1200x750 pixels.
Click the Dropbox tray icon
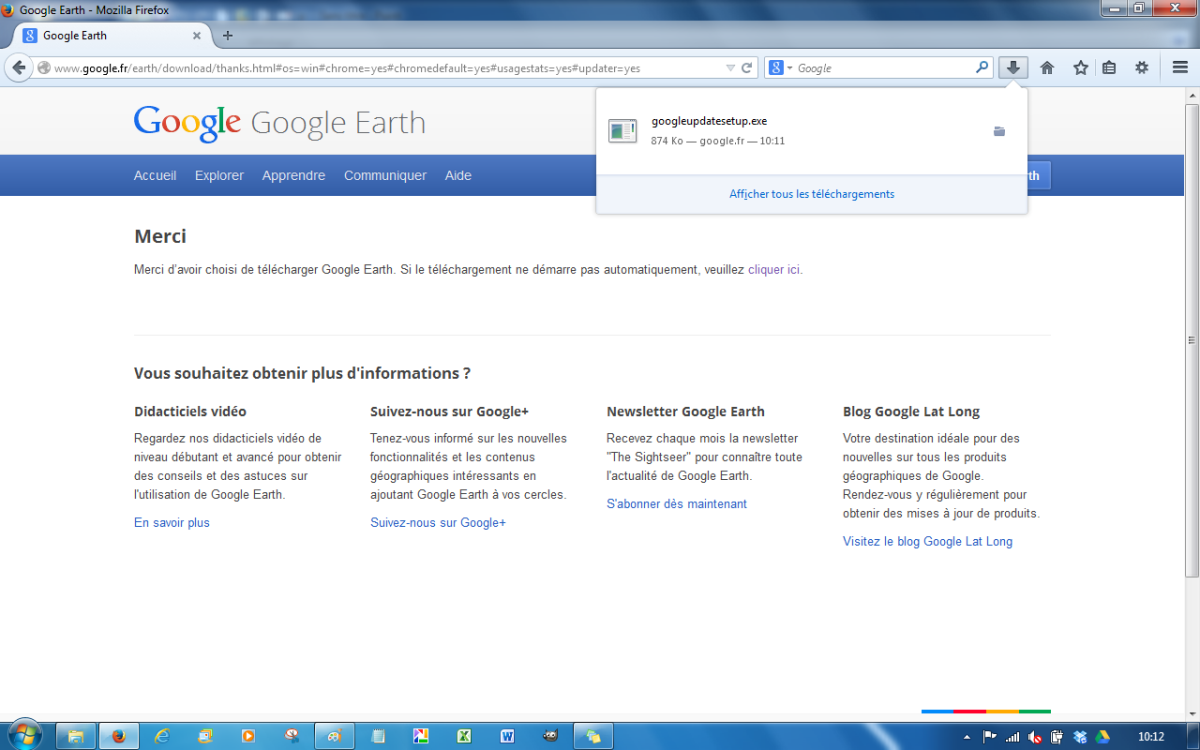point(1080,737)
